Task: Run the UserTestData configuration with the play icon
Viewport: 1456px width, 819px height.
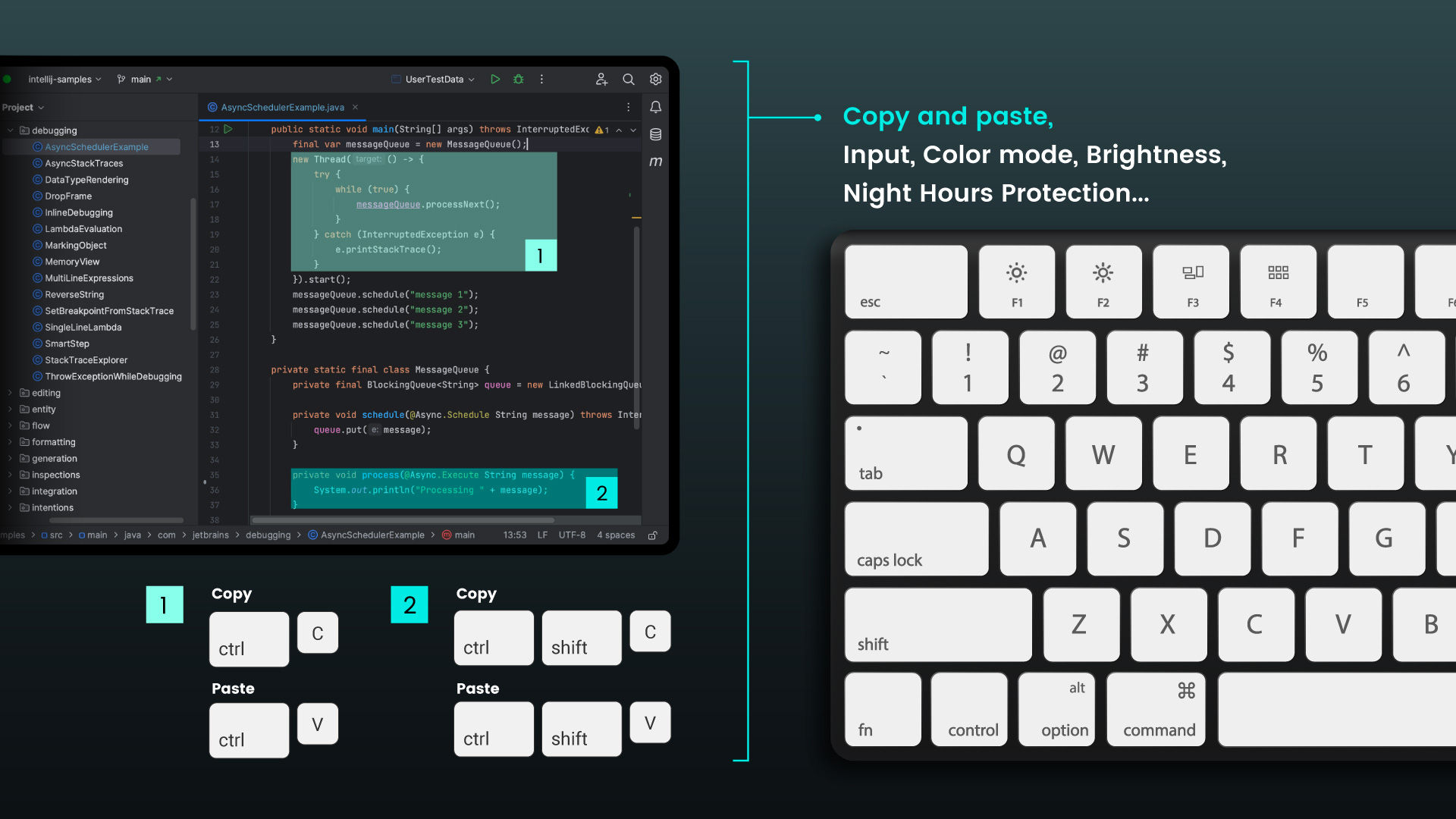Action: (x=495, y=79)
